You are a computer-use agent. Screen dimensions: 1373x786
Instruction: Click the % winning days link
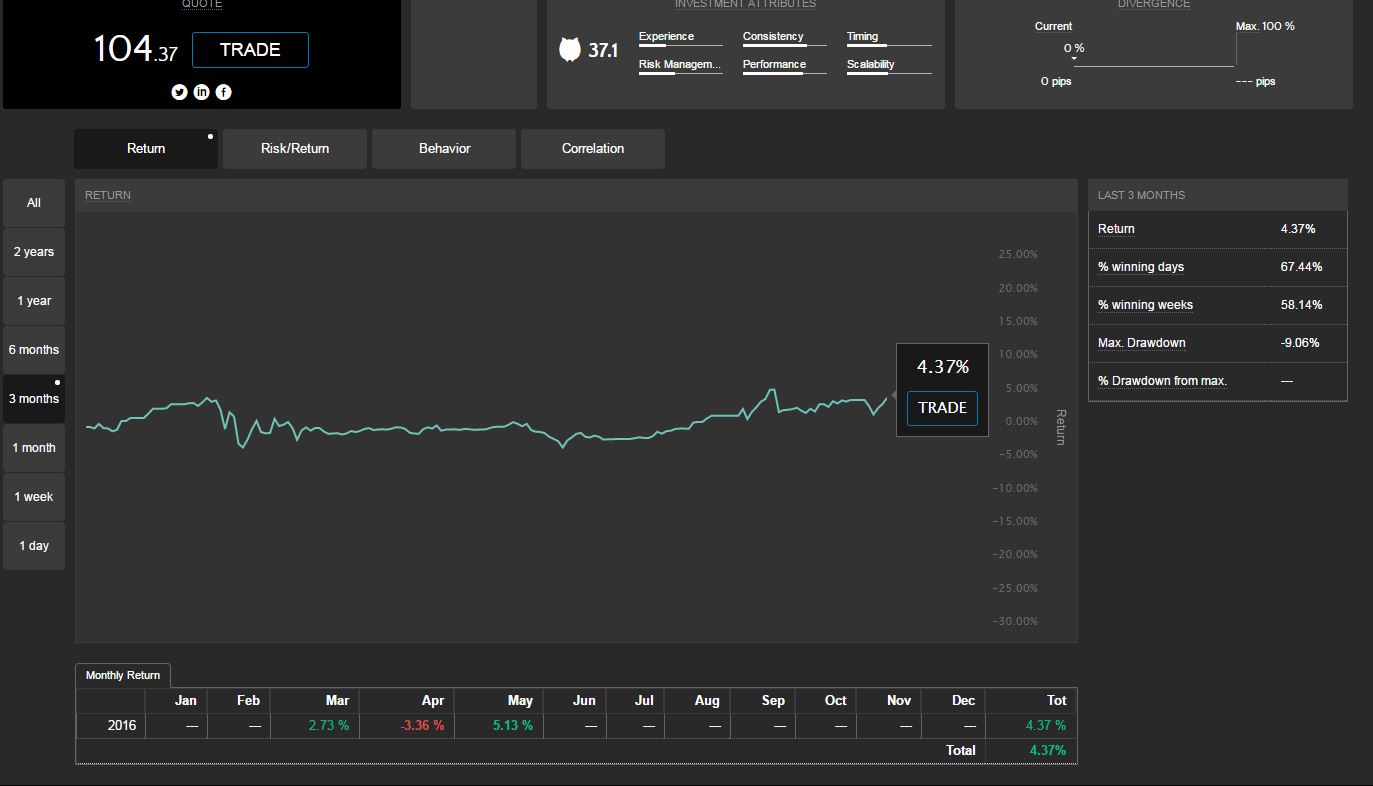pos(1140,267)
